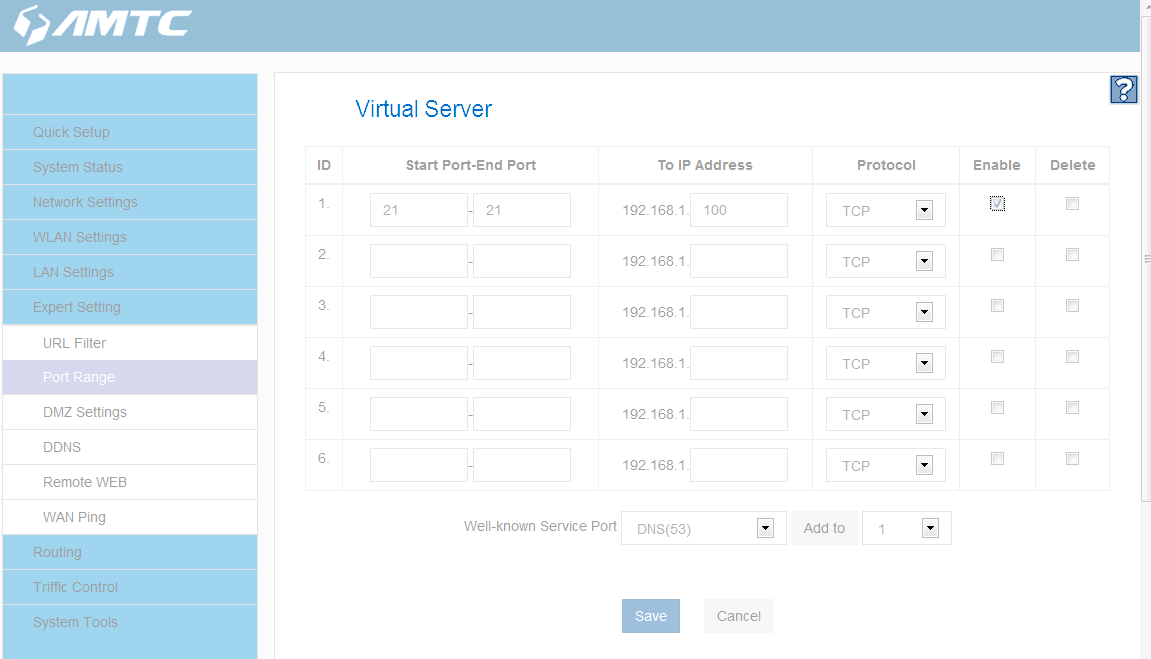Open the URL Filter submenu
The width and height of the screenshot is (1151, 659).
130,343
